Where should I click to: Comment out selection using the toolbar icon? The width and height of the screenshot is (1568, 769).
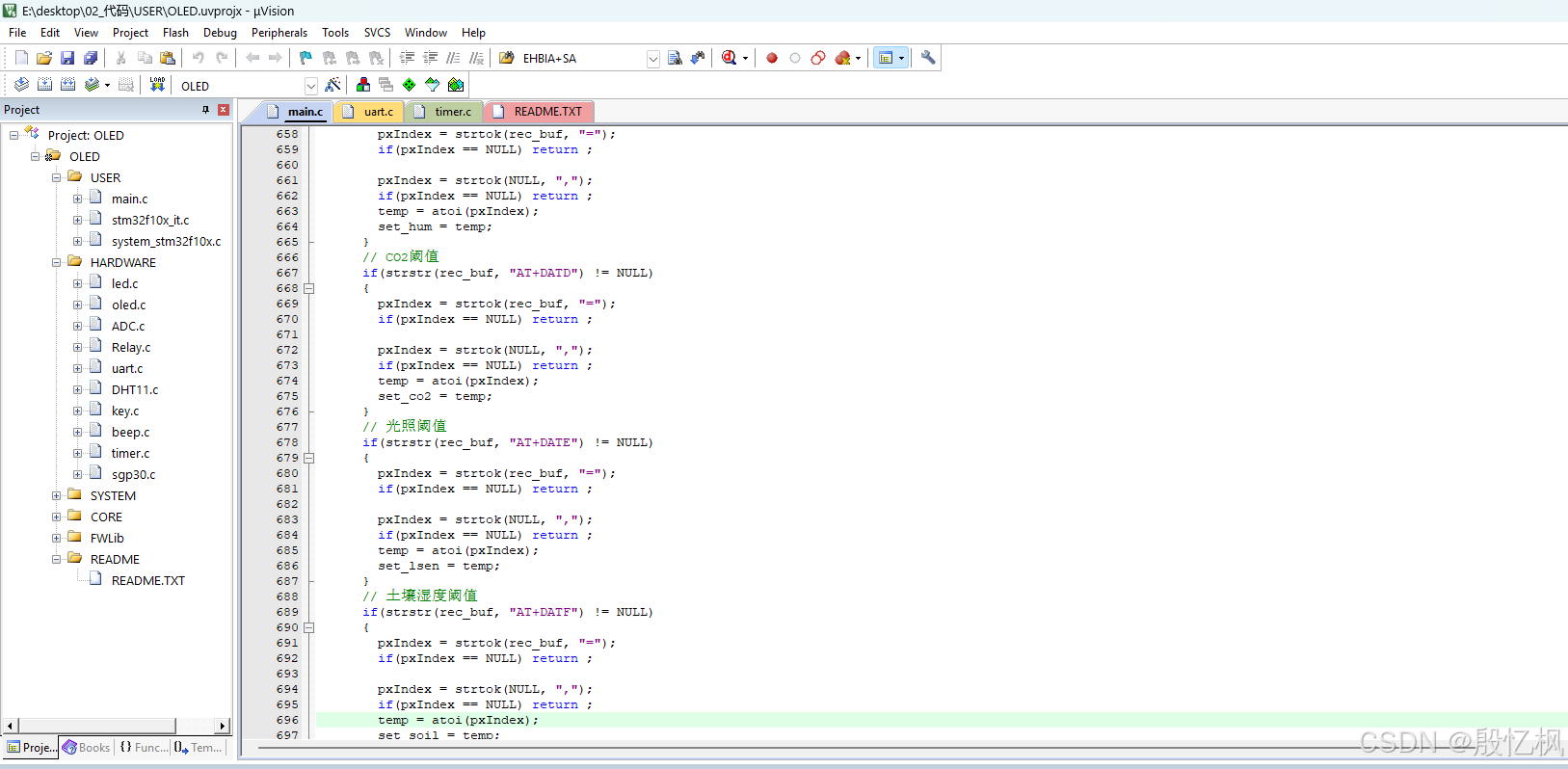point(454,58)
